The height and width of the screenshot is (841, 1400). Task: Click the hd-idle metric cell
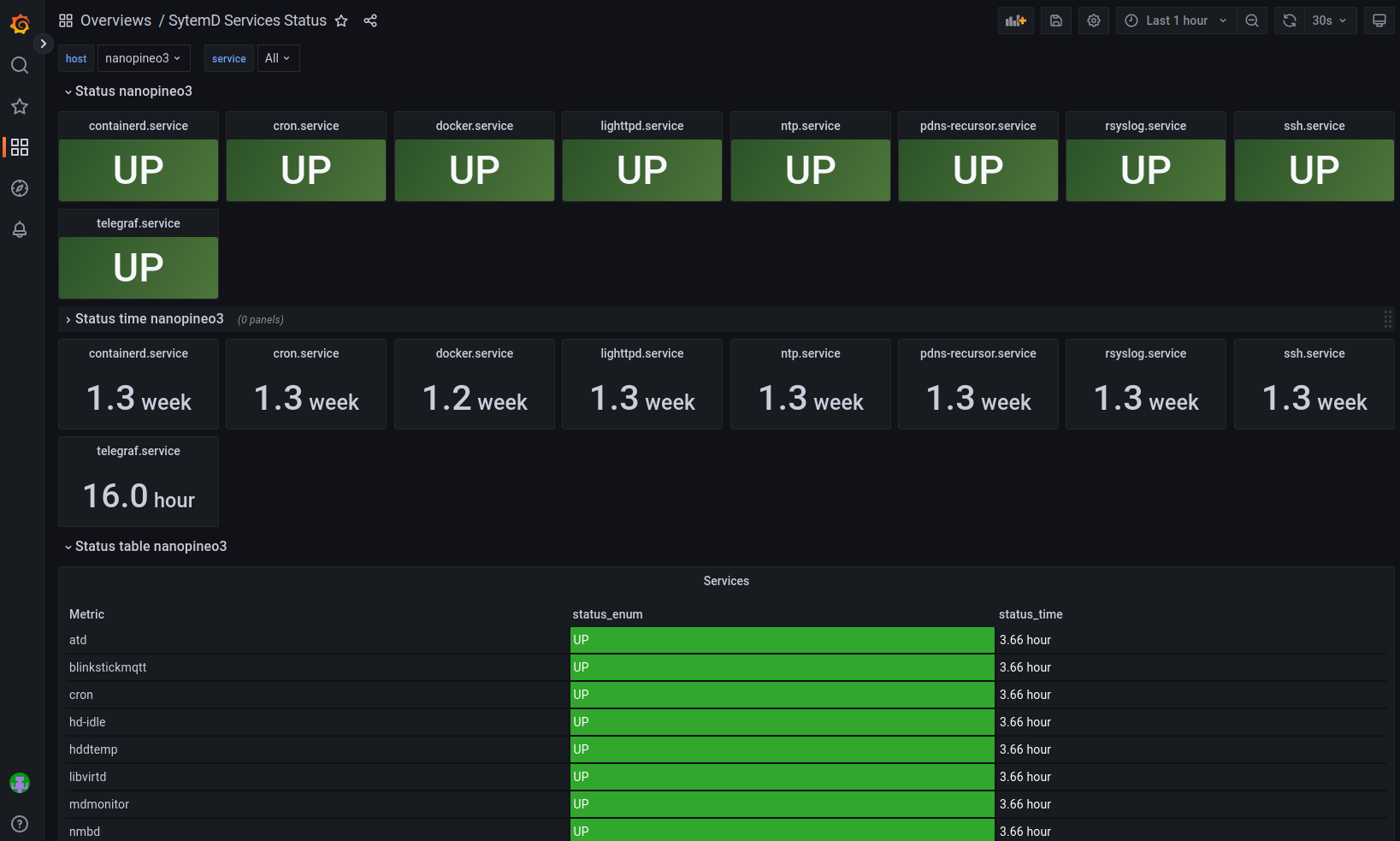(x=317, y=722)
